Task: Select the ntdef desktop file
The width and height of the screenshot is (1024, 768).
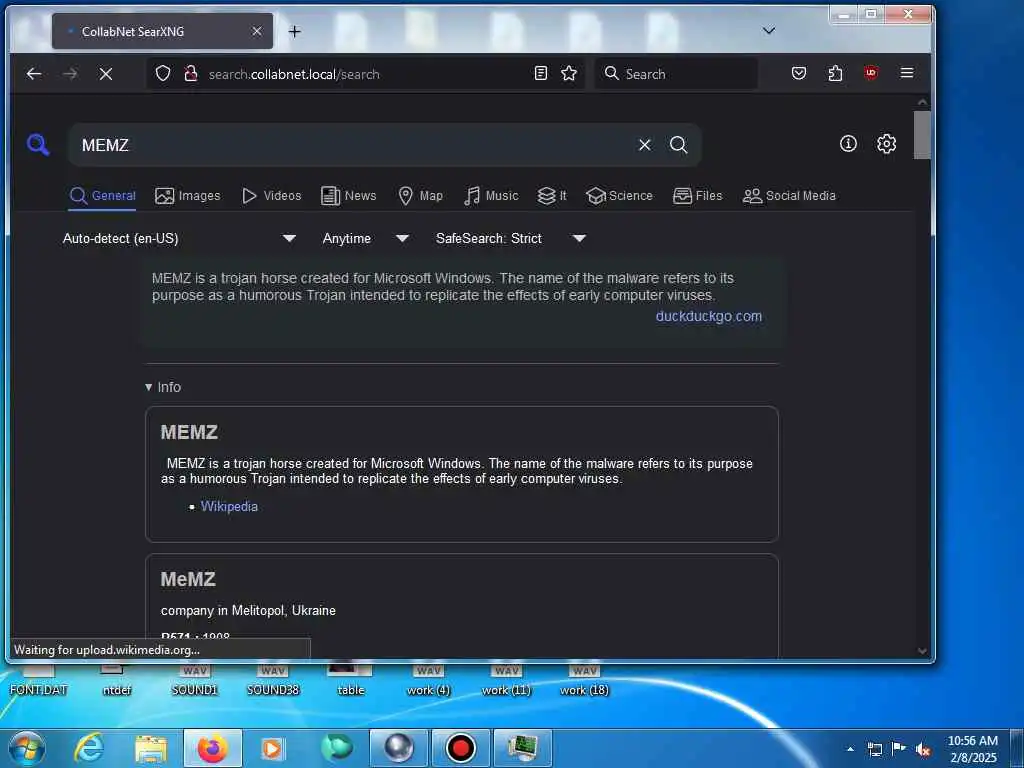Action: coord(117,680)
